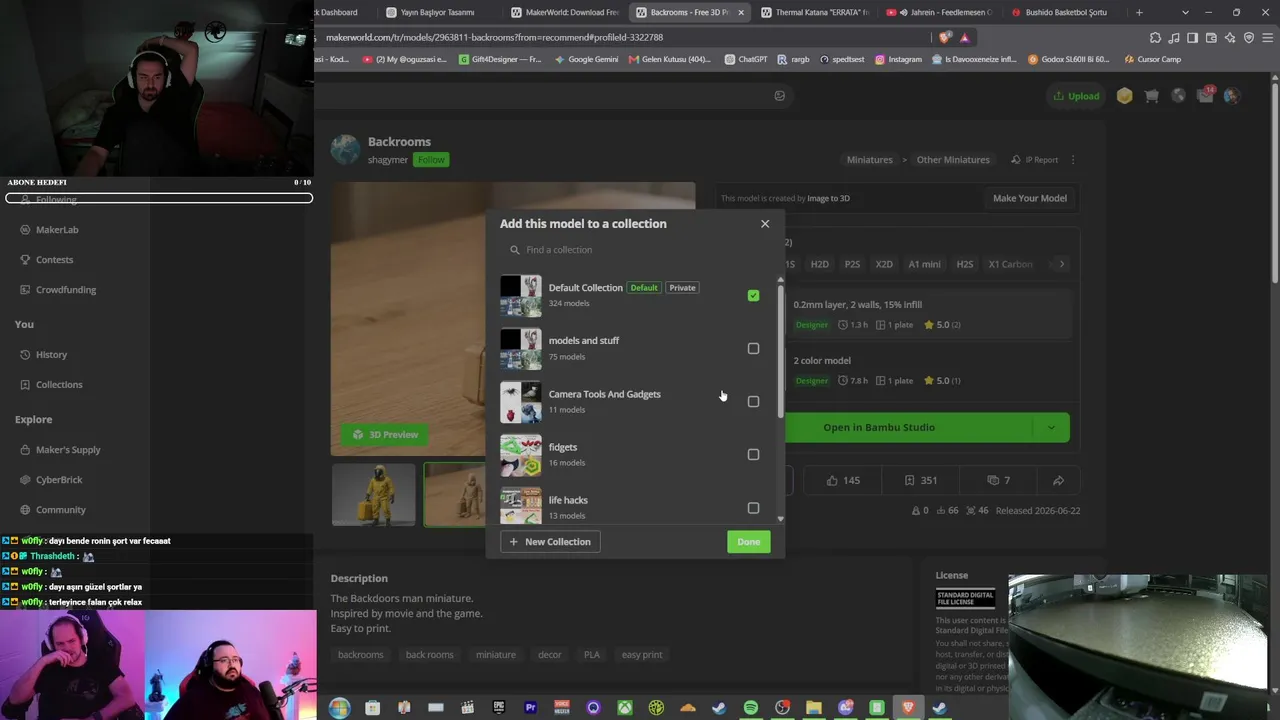Select the P2S printer tab
Screen dimensions: 1280x720
(x=852, y=264)
